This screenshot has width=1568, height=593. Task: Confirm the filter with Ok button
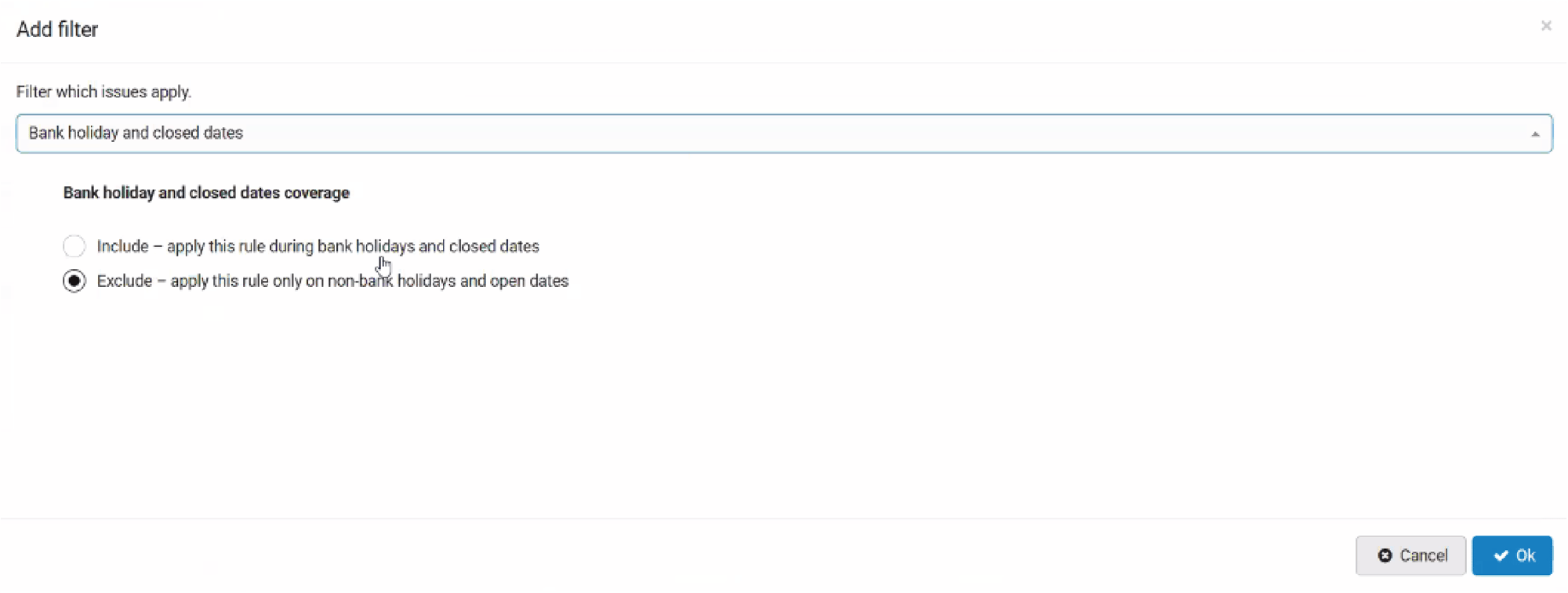(x=1512, y=555)
